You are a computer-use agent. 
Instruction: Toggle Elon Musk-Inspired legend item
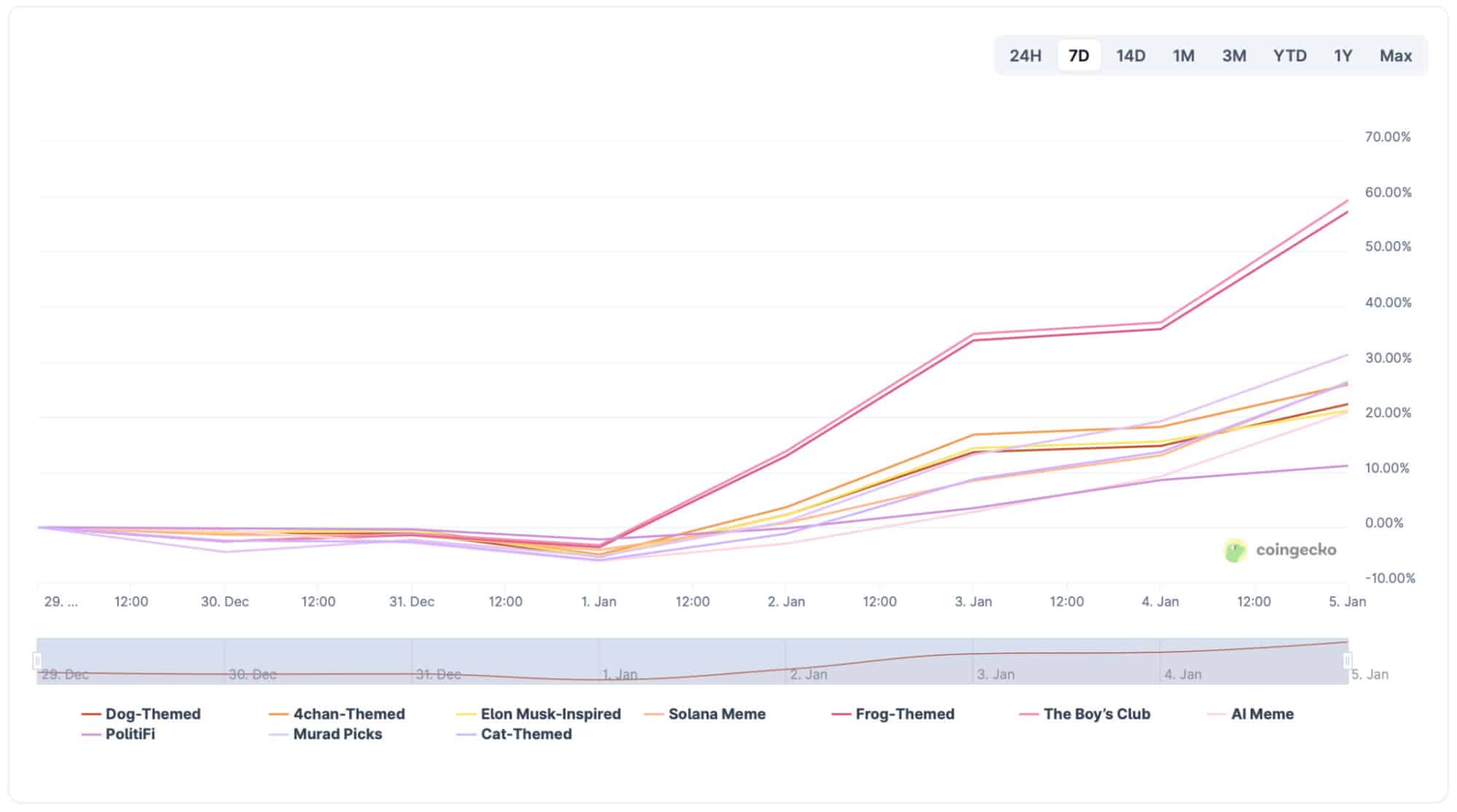click(550, 714)
